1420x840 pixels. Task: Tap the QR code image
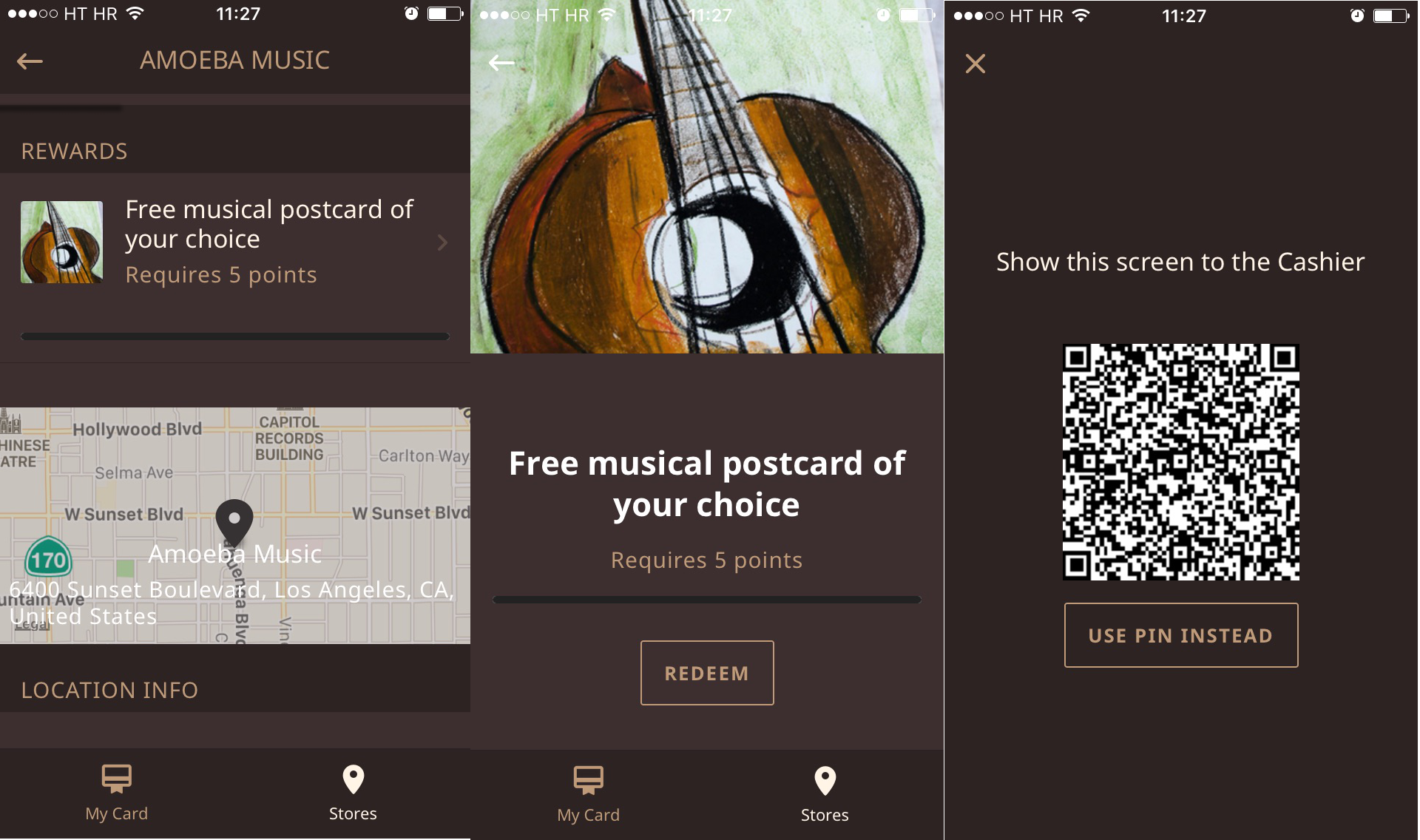(x=1181, y=462)
